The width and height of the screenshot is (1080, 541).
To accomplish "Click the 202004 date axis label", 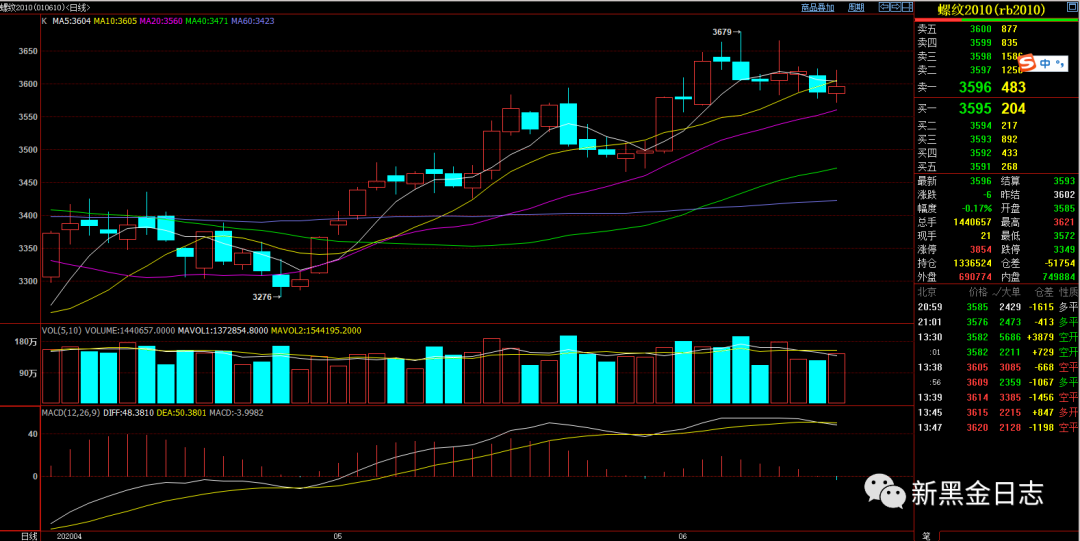I will coord(69,535).
